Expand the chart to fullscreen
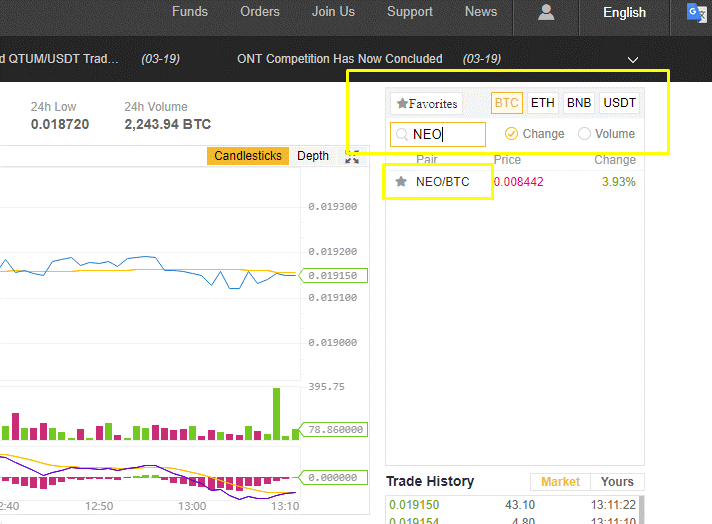 (x=352, y=156)
